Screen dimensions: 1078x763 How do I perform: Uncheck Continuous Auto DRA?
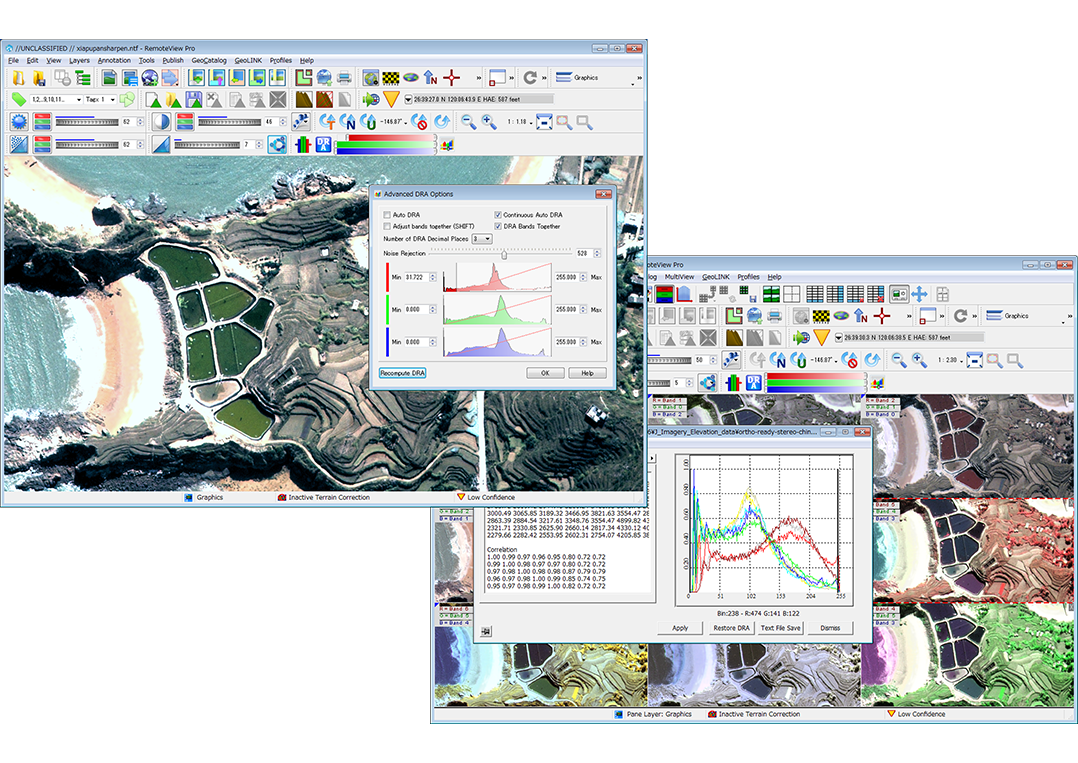click(x=497, y=214)
